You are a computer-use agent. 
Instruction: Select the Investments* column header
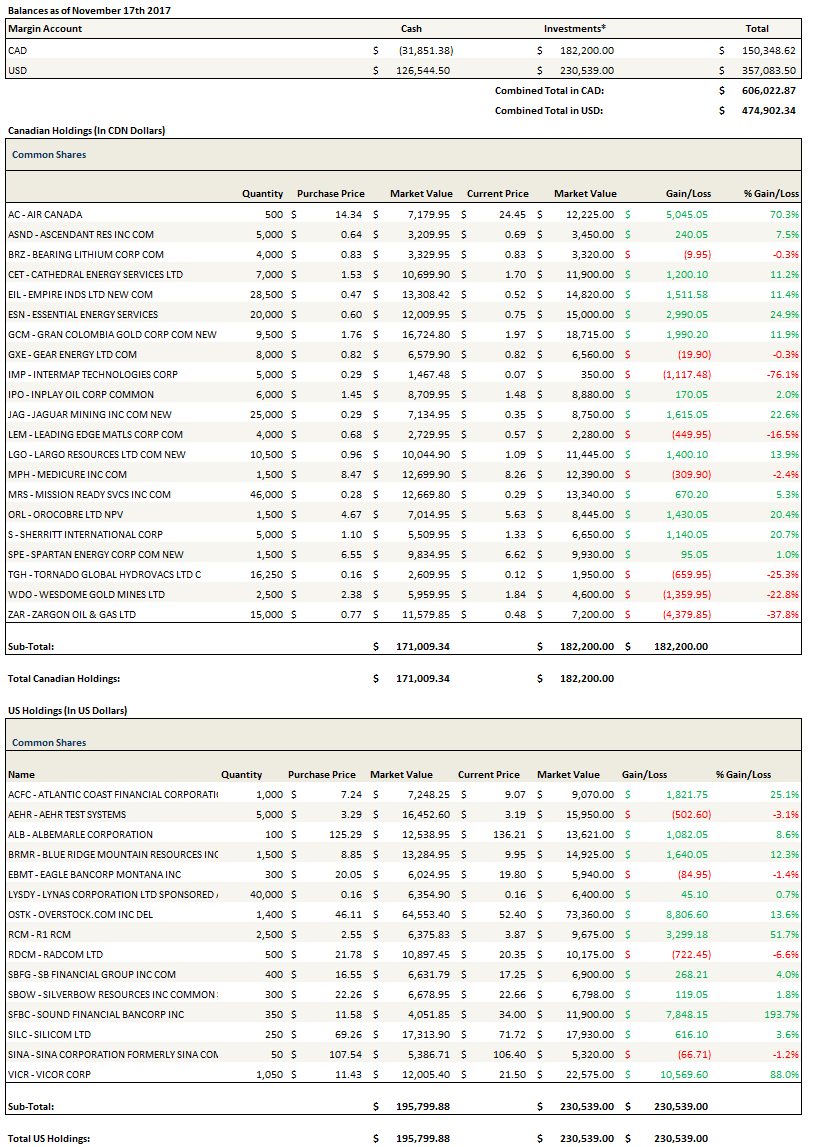tap(575, 29)
